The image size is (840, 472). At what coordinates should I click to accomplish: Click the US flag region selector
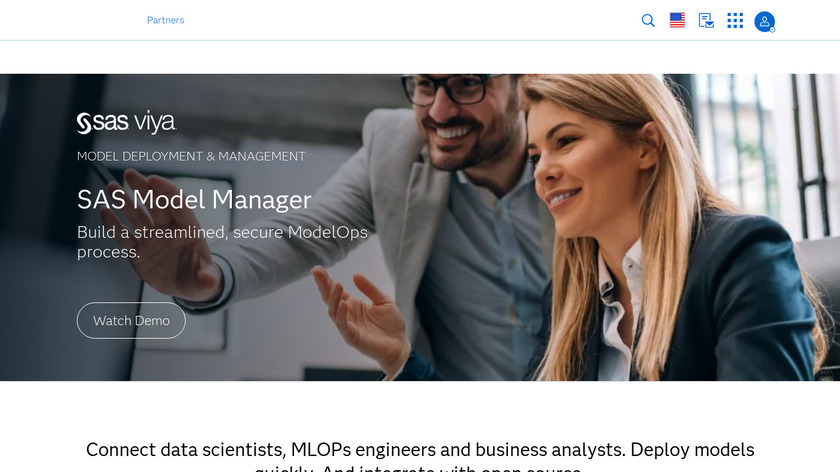[x=677, y=20]
